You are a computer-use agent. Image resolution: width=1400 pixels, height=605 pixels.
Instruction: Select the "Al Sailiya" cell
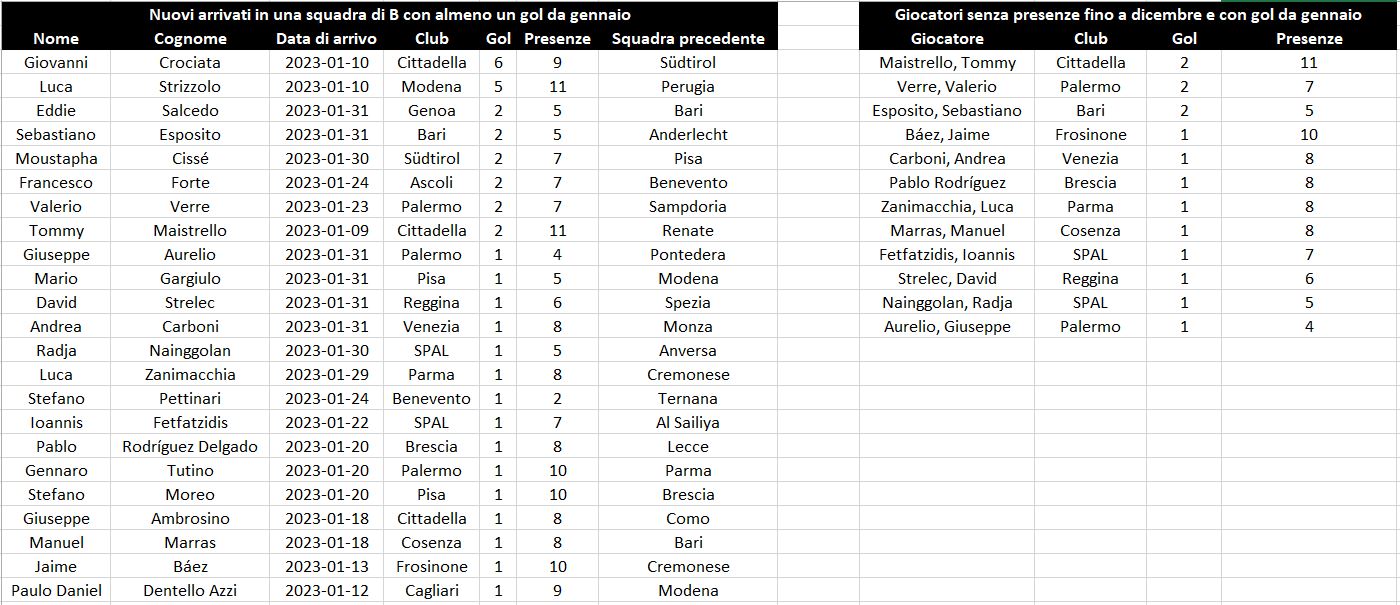(x=687, y=422)
